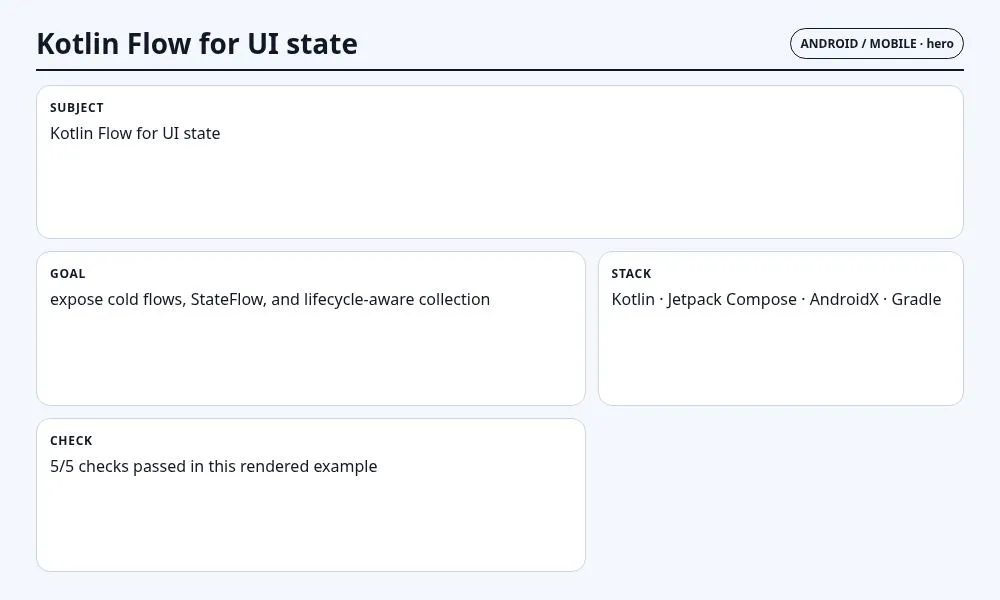The height and width of the screenshot is (600, 1000).
Task: Click the CHECK label
Action: 71,441
